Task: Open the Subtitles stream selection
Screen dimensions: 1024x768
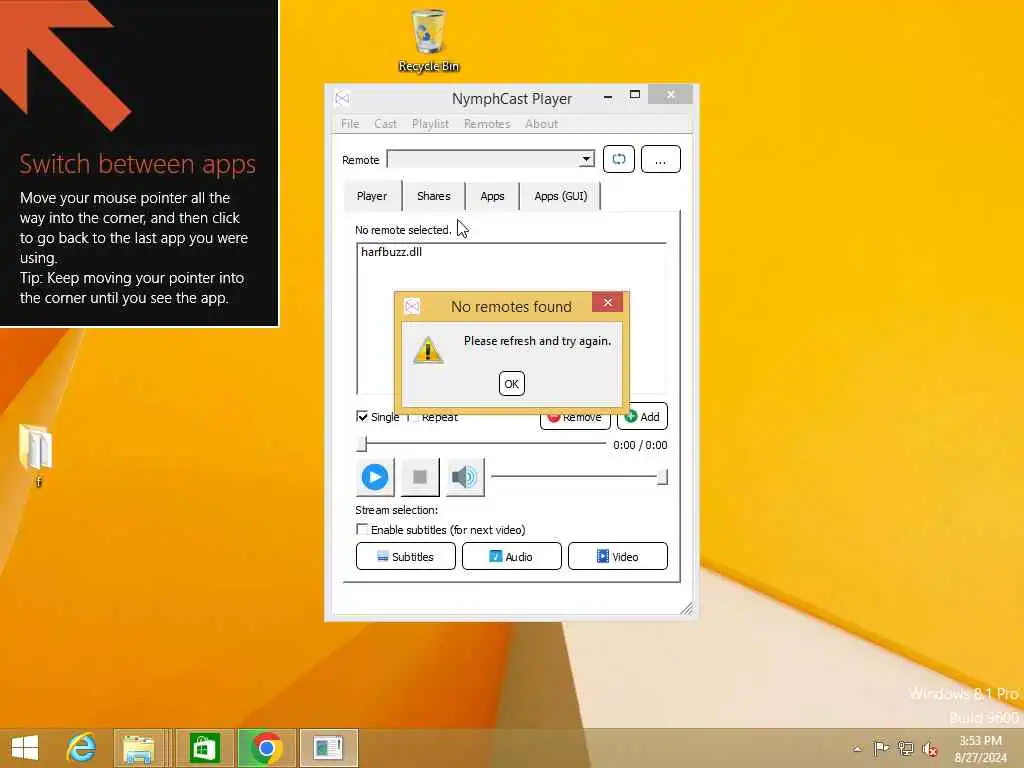Action: point(406,556)
